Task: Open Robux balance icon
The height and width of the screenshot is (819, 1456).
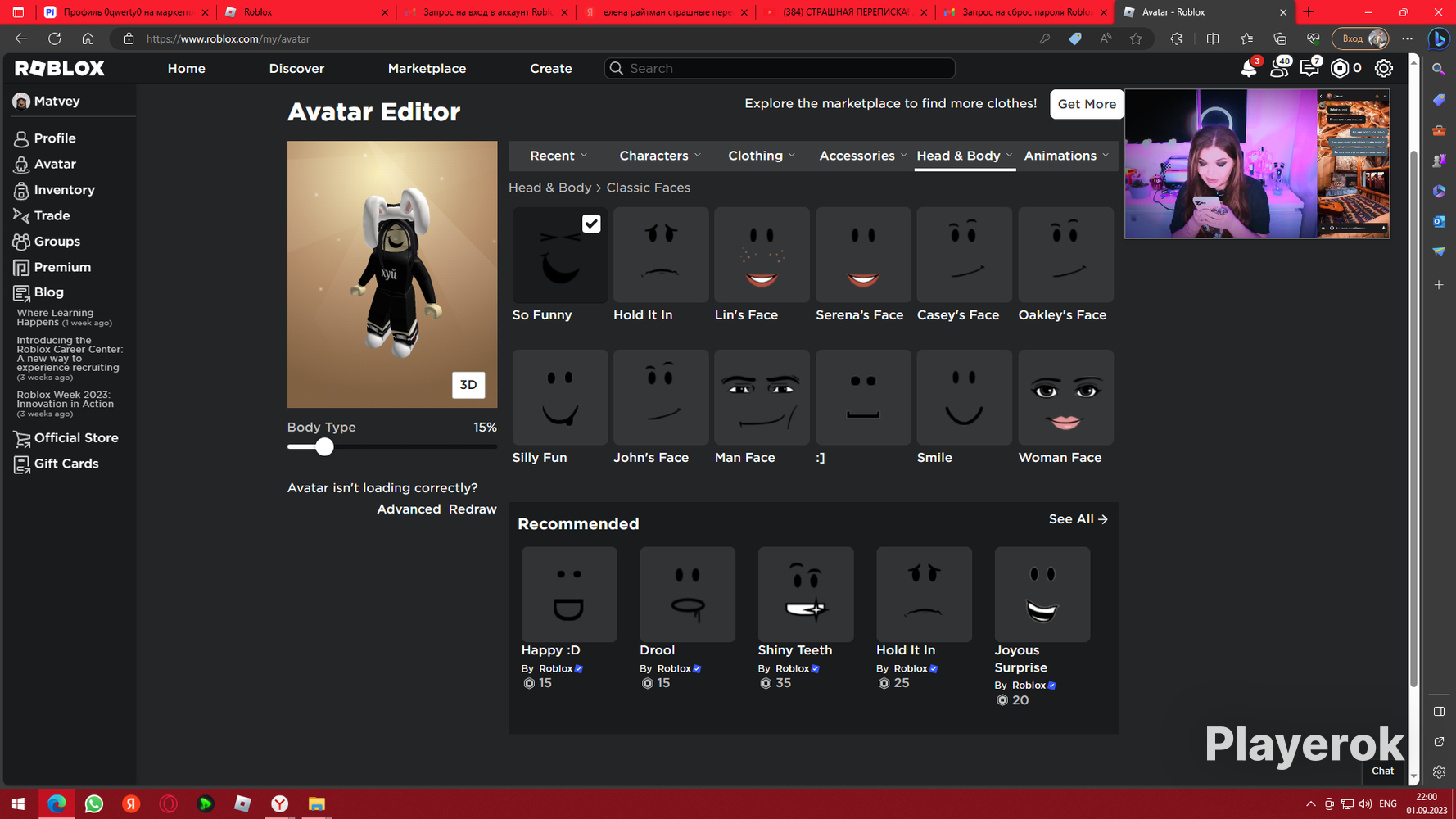Action: click(x=1340, y=69)
